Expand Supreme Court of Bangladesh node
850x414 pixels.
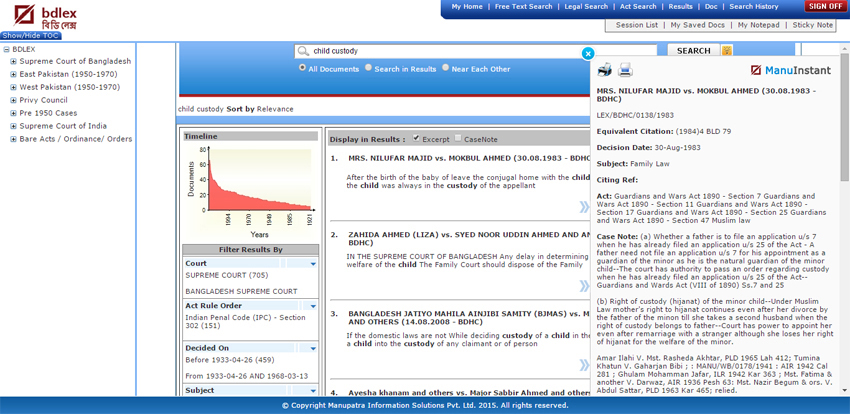[14, 61]
